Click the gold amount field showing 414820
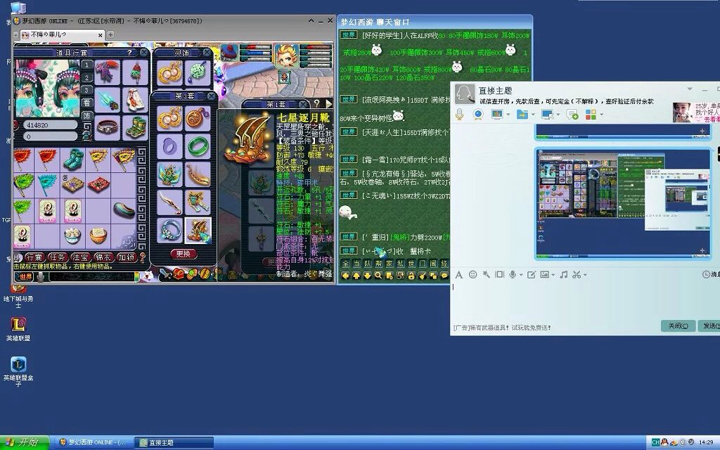Screen dimensions: 720x450 click(50, 124)
